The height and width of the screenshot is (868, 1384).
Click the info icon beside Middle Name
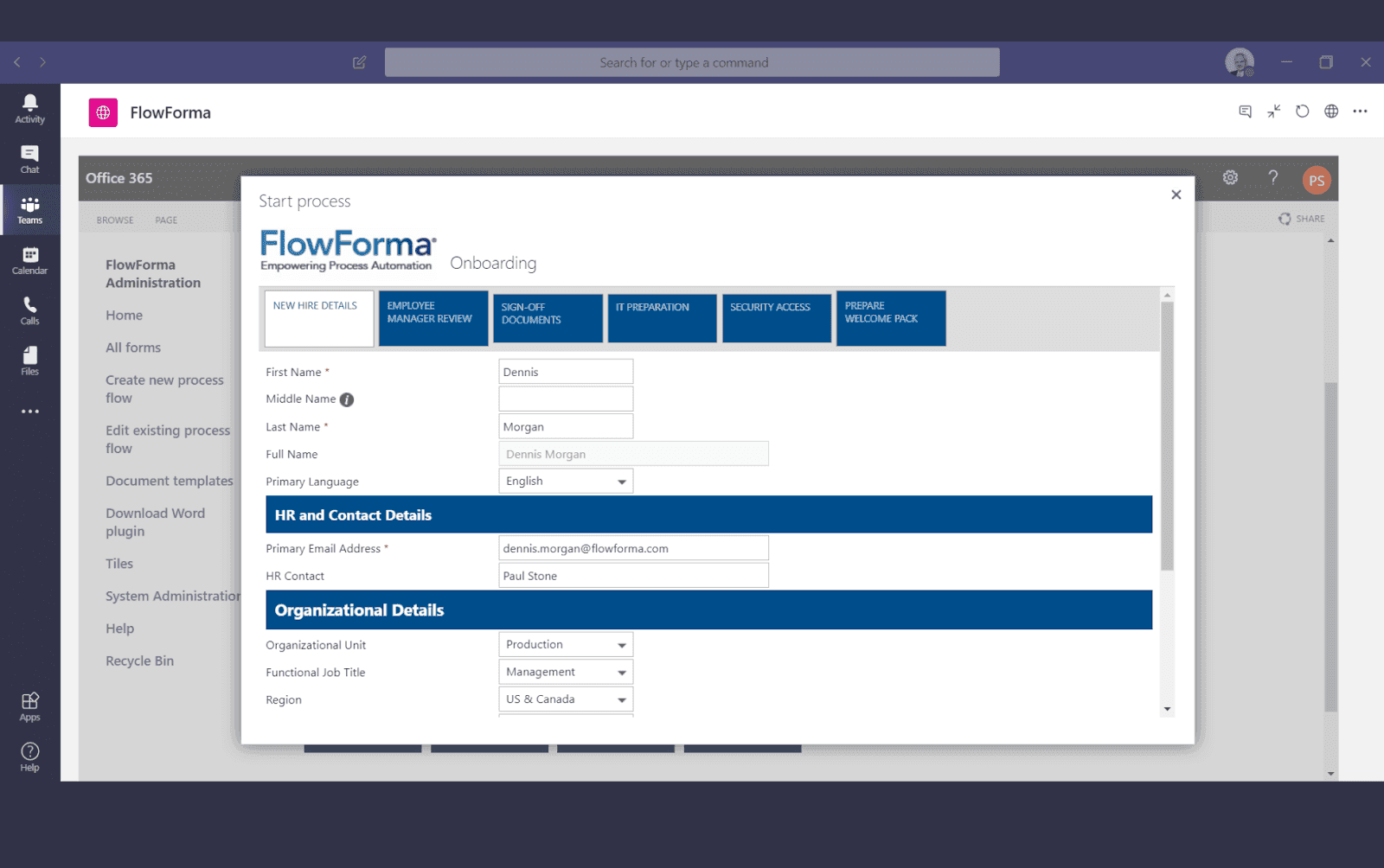click(x=345, y=399)
